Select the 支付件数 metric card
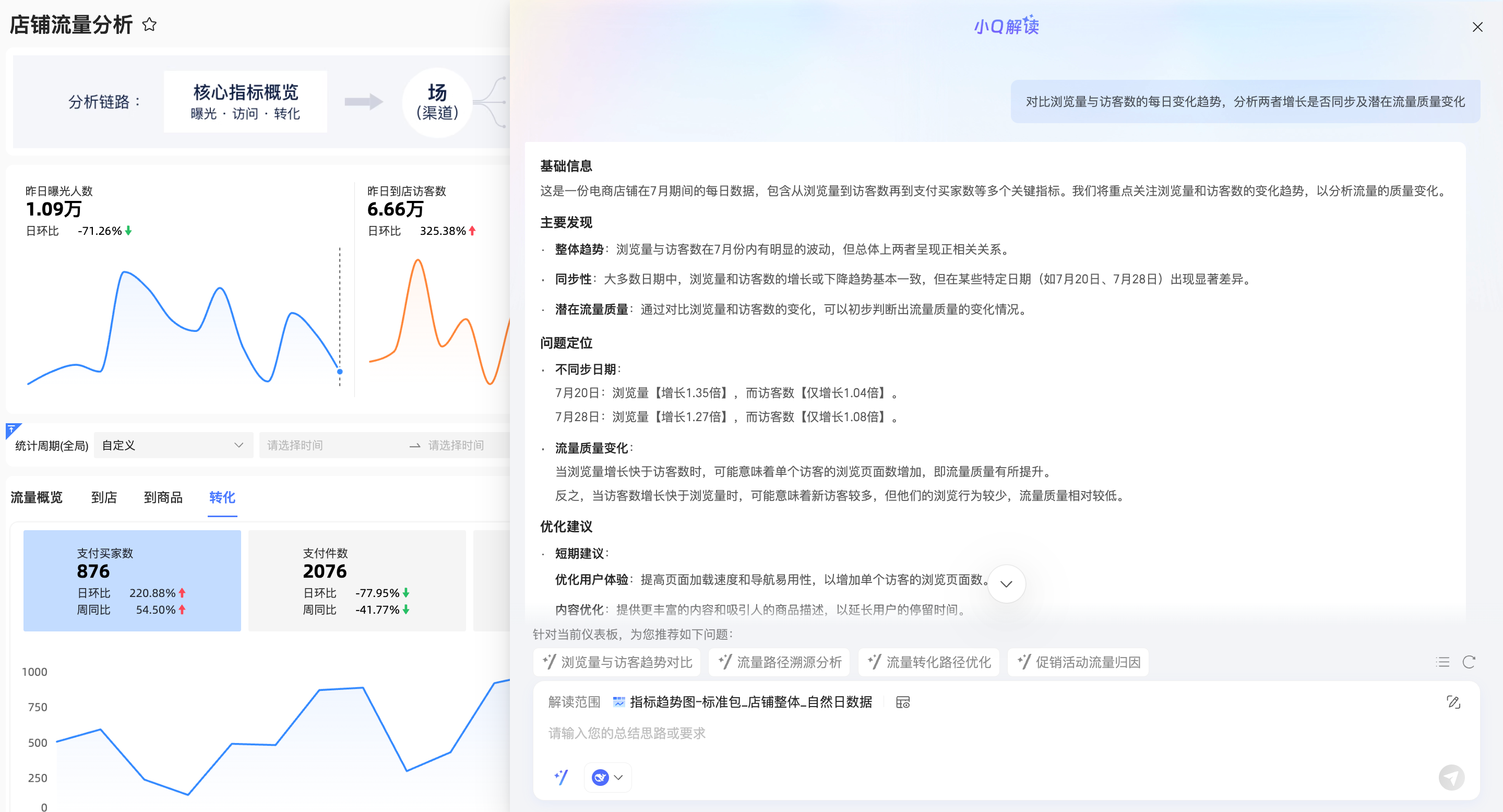 pyautogui.click(x=356, y=580)
